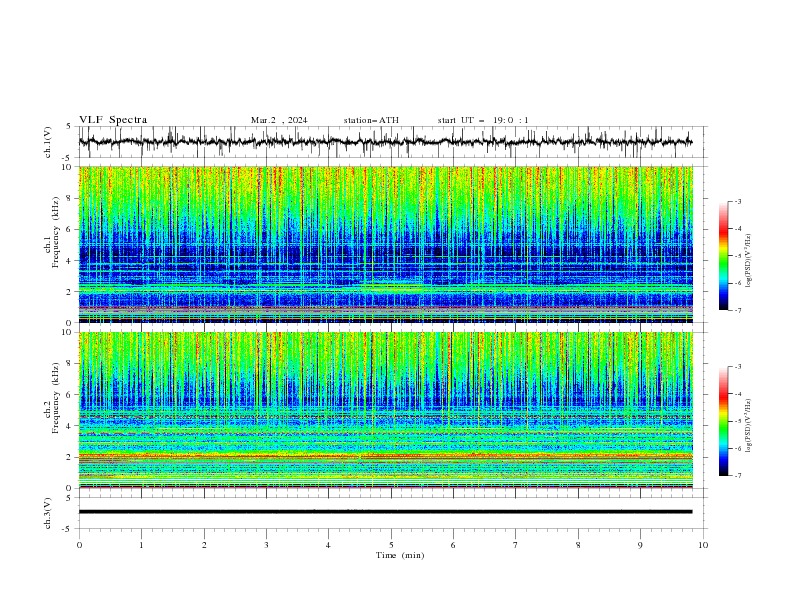Screen dimensions: 792x612
Task: Click the ch.1 spectrogram panel
Action: (x=385, y=244)
